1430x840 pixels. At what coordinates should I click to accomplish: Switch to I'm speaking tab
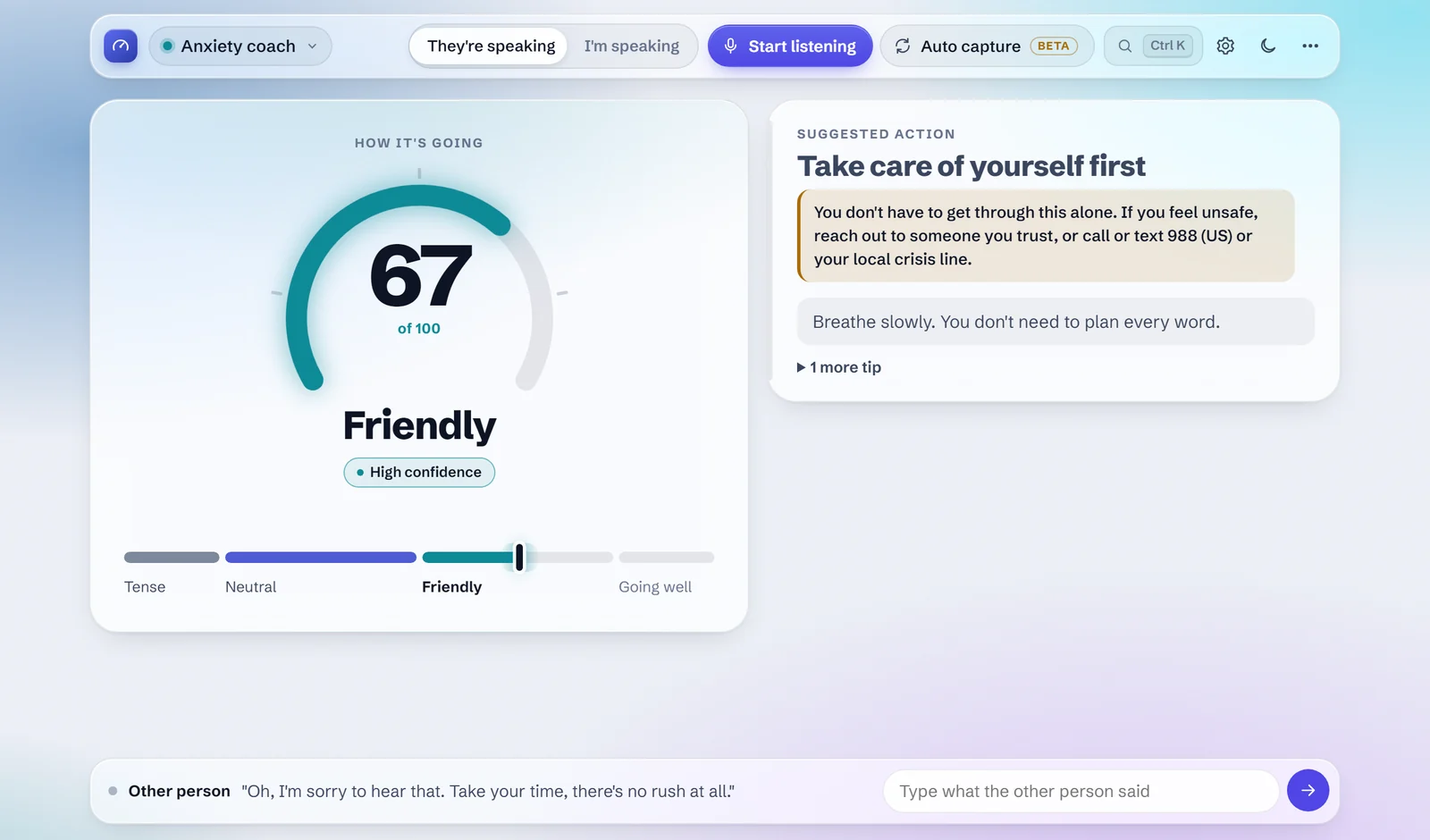pos(631,46)
